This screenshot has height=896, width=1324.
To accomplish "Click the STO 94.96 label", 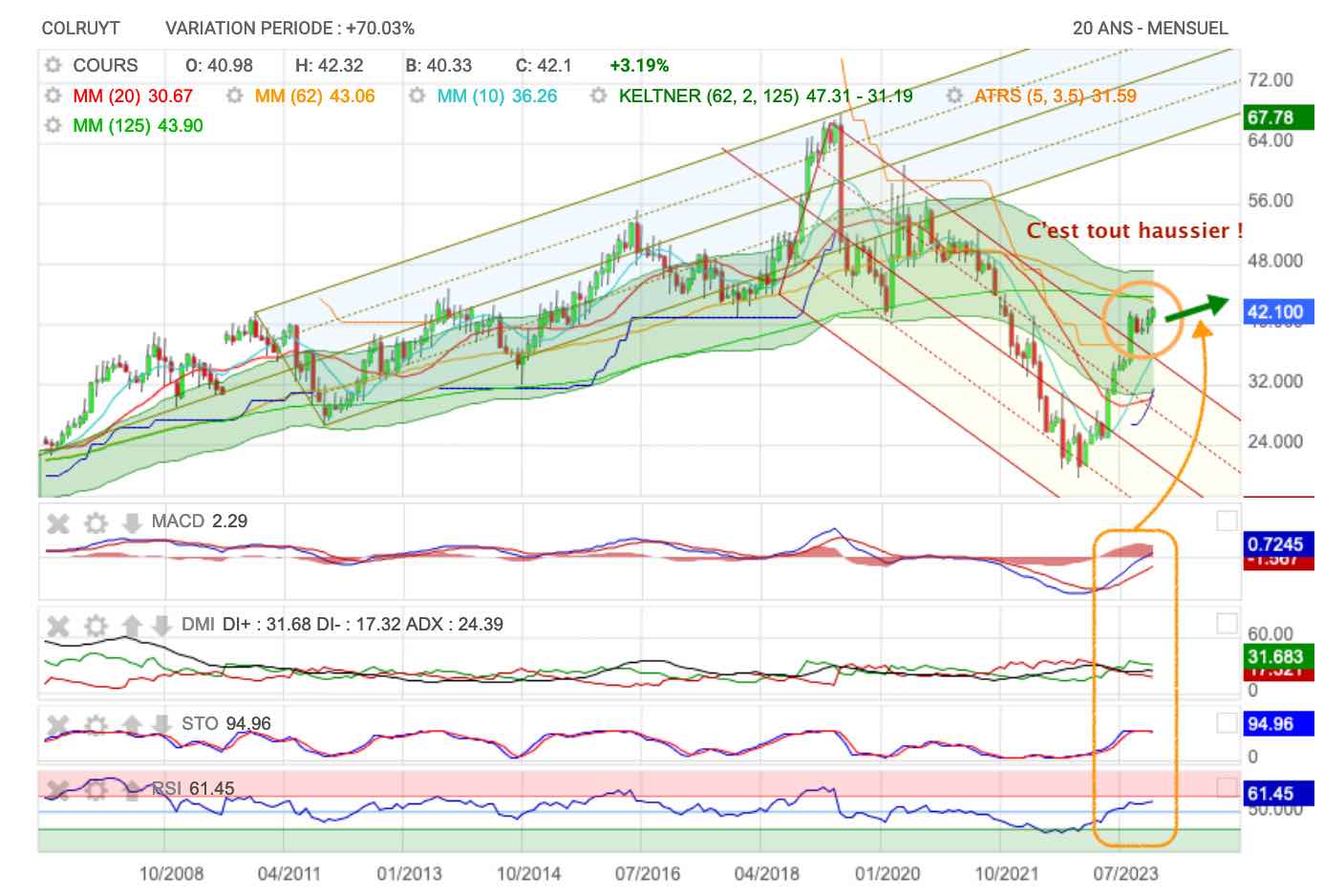I will (x=226, y=724).
